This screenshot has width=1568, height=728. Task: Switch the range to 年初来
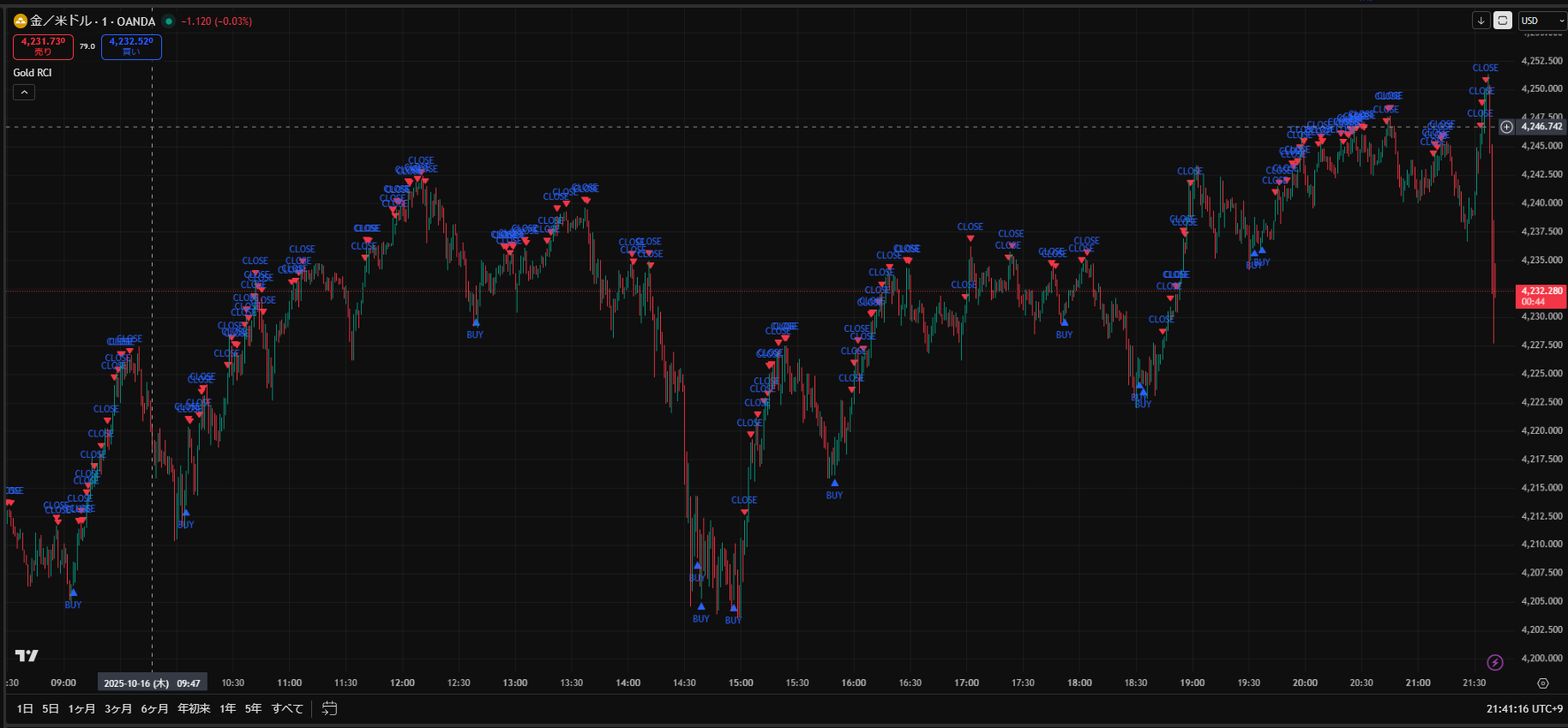pyautogui.click(x=194, y=708)
